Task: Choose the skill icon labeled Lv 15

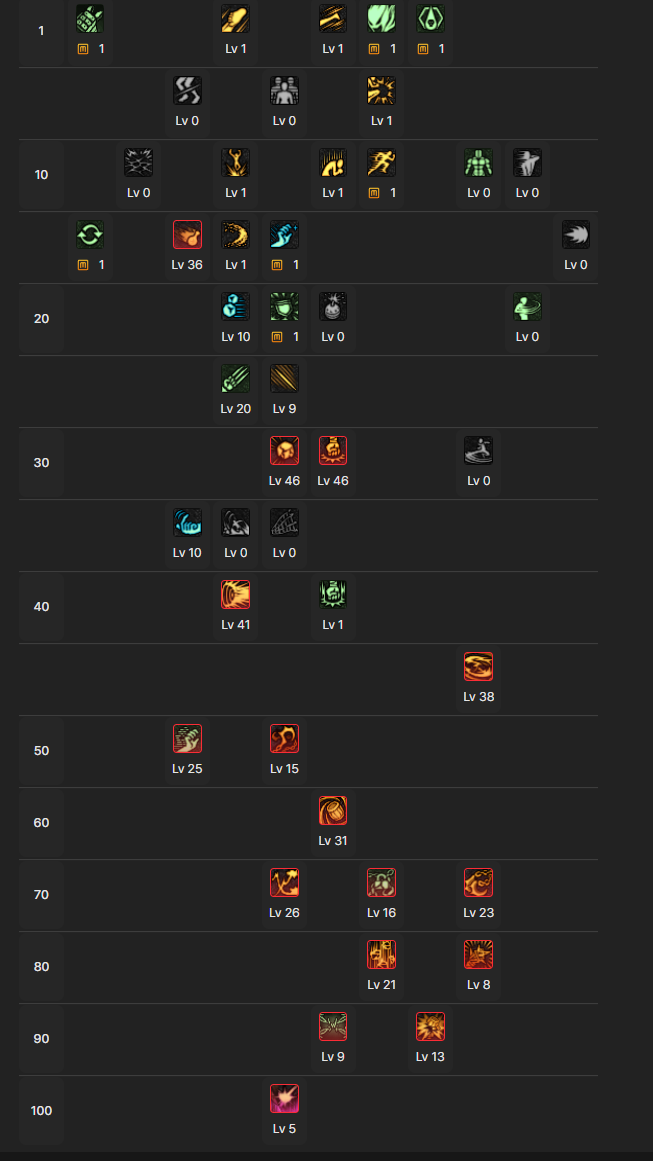Action: point(285,739)
